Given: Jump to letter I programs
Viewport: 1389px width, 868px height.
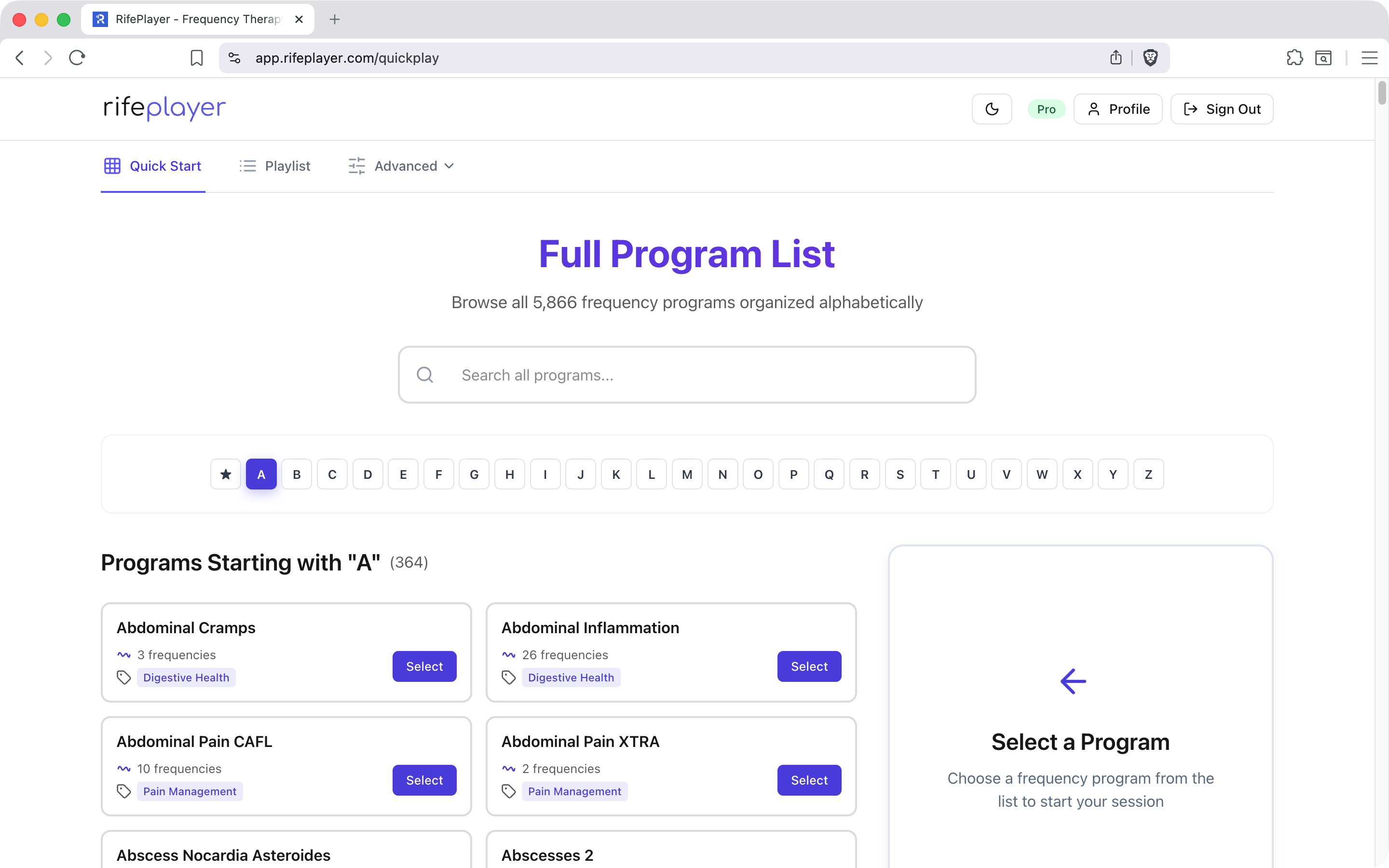Looking at the screenshot, I should [545, 474].
